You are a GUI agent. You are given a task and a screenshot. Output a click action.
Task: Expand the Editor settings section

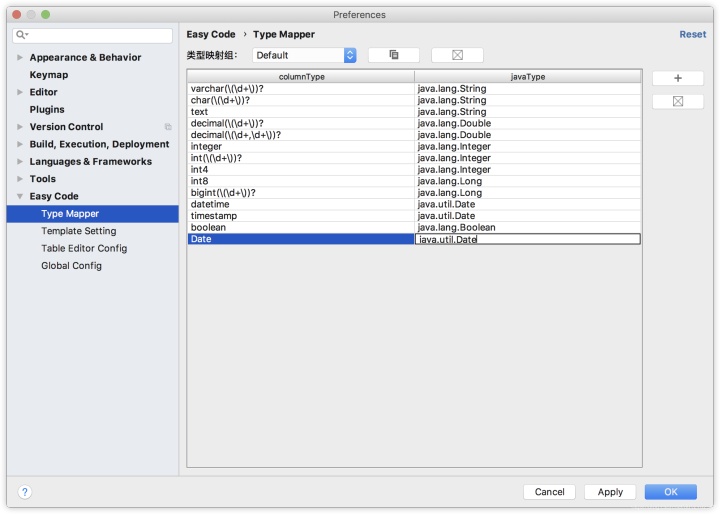(20, 92)
